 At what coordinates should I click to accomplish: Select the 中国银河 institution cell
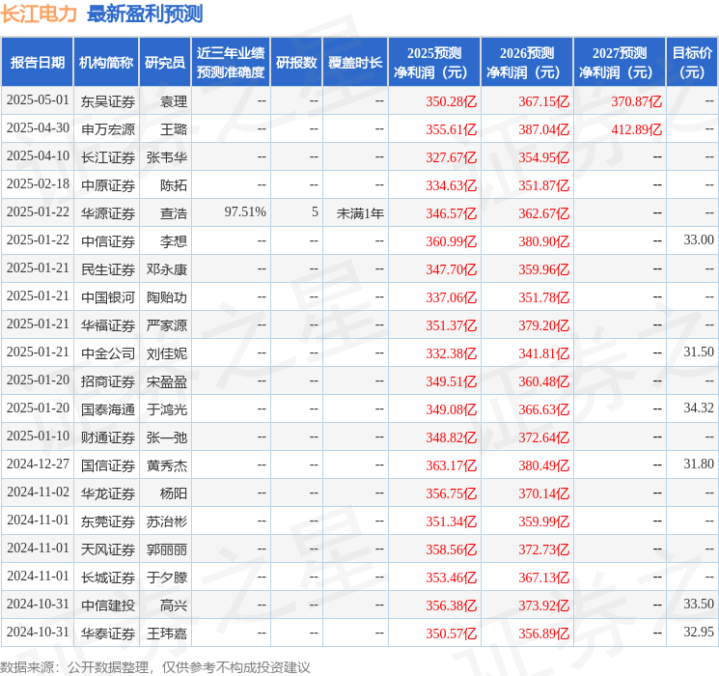pyautogui.click(x=108, y=297)
